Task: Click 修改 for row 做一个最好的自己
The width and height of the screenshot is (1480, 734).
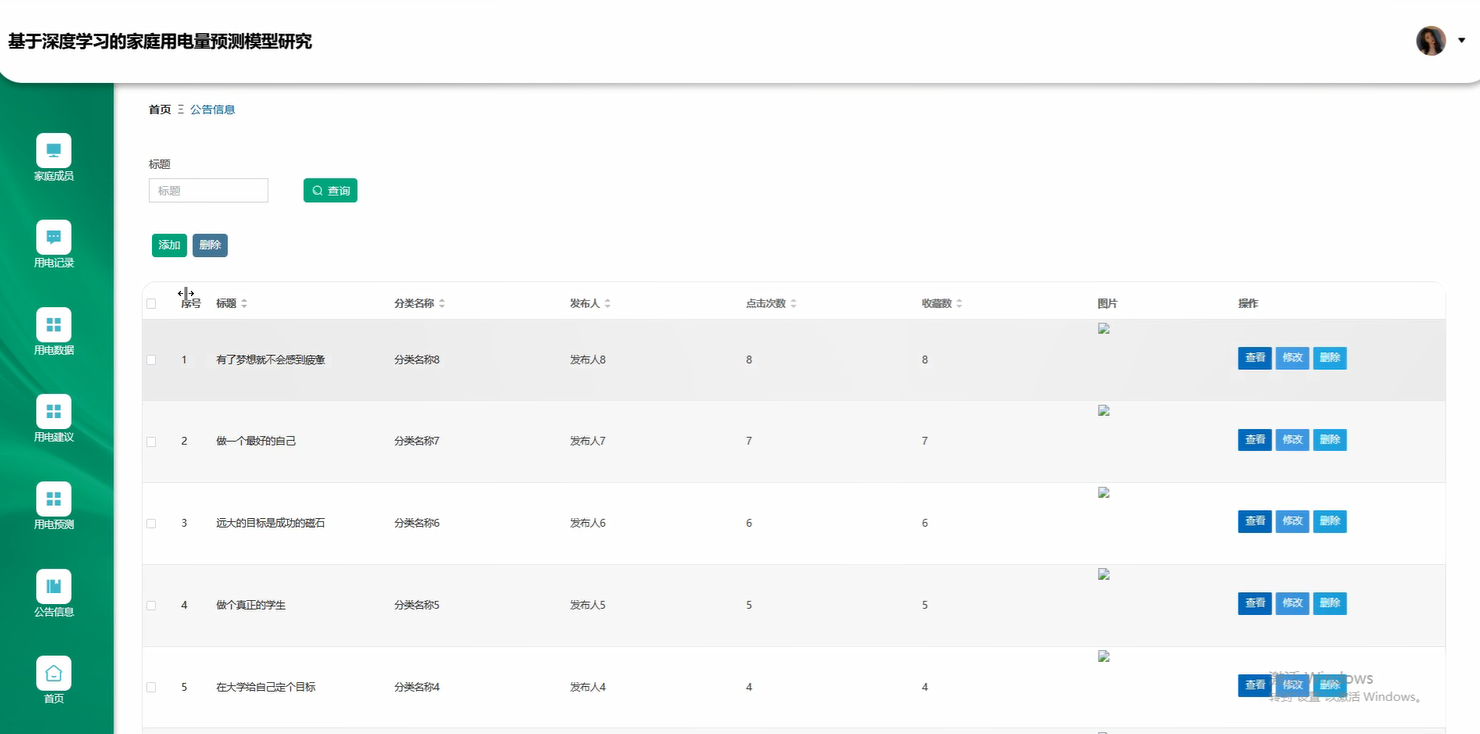Action: tap(1292, 440)
